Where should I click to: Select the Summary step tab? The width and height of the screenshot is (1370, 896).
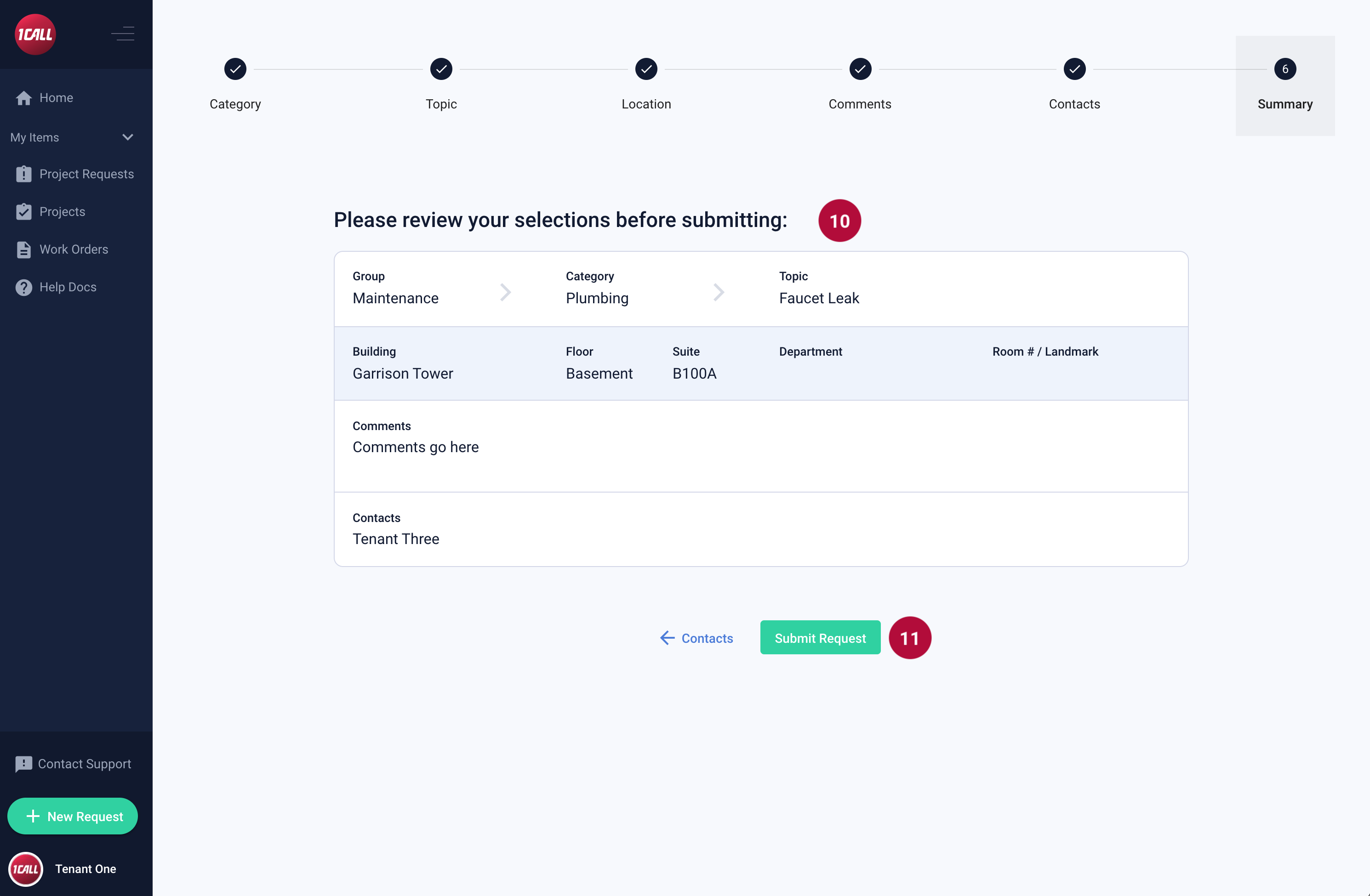(x=1284, y=86)
